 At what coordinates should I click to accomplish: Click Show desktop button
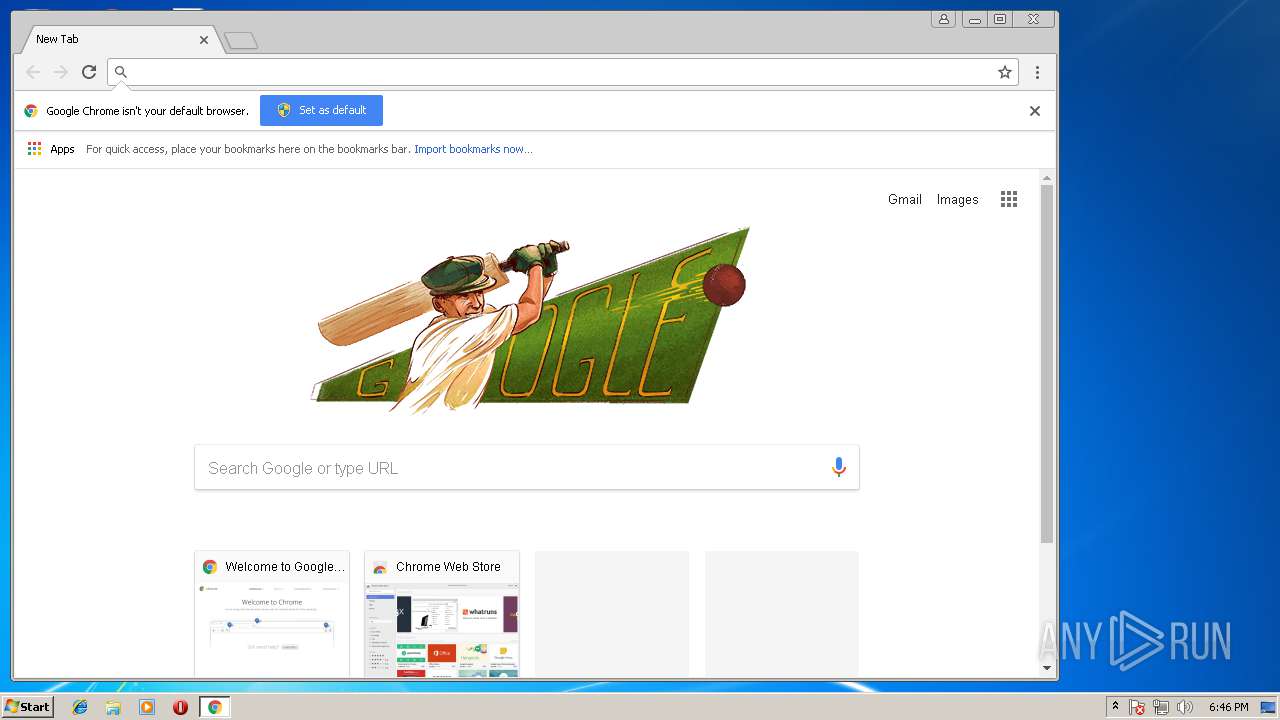pos(1269,707)
